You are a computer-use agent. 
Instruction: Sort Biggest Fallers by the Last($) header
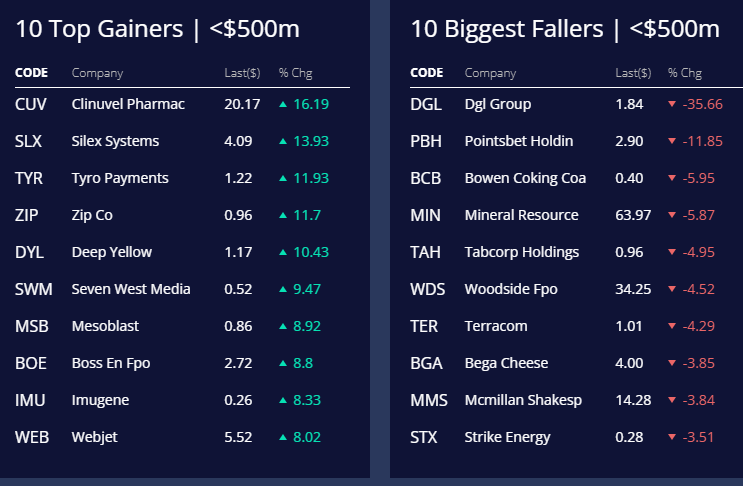[633, 73]
